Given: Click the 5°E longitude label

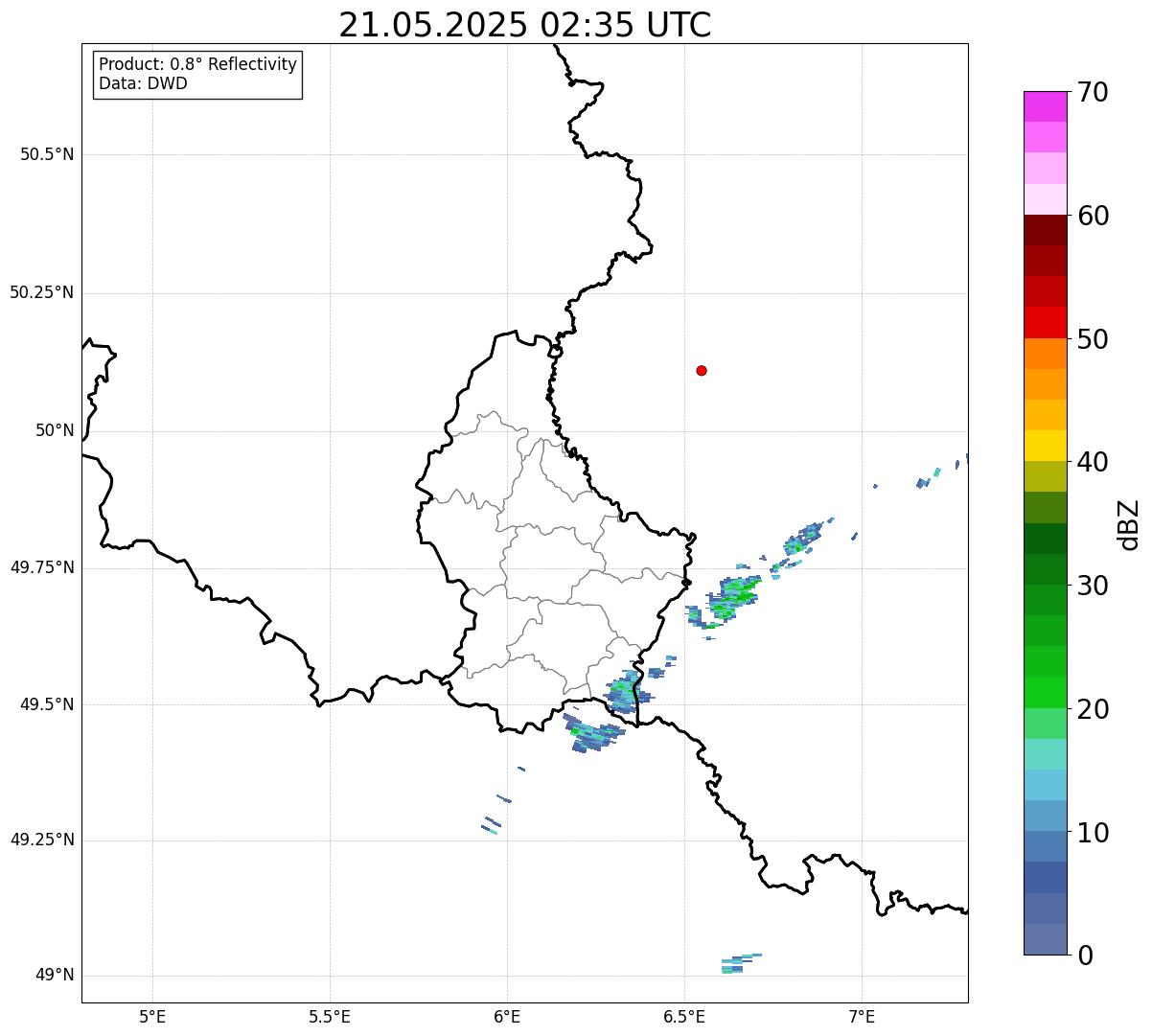Looking at the screenshot, I should [x=152, y=1016].
